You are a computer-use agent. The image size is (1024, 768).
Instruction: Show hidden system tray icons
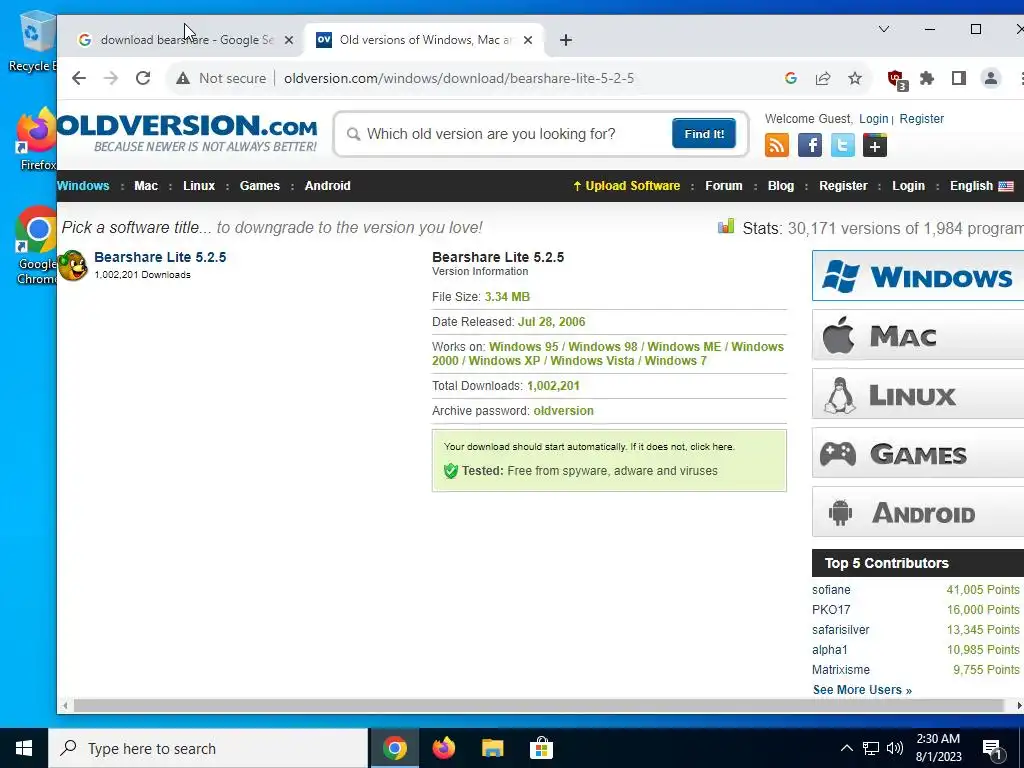(x=846, y=748)
